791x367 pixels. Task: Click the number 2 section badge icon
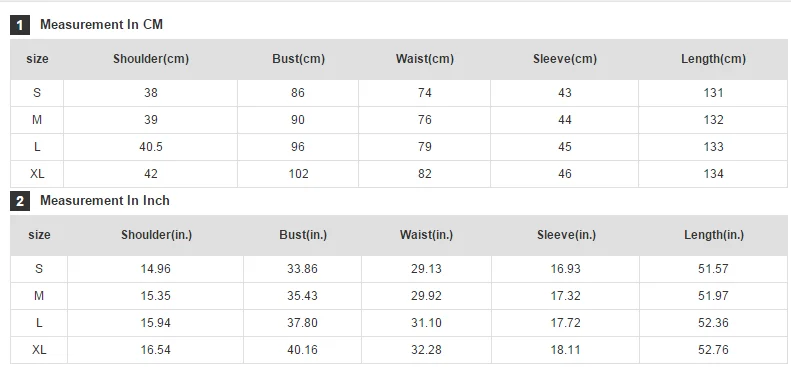click(x=20, y=202)
